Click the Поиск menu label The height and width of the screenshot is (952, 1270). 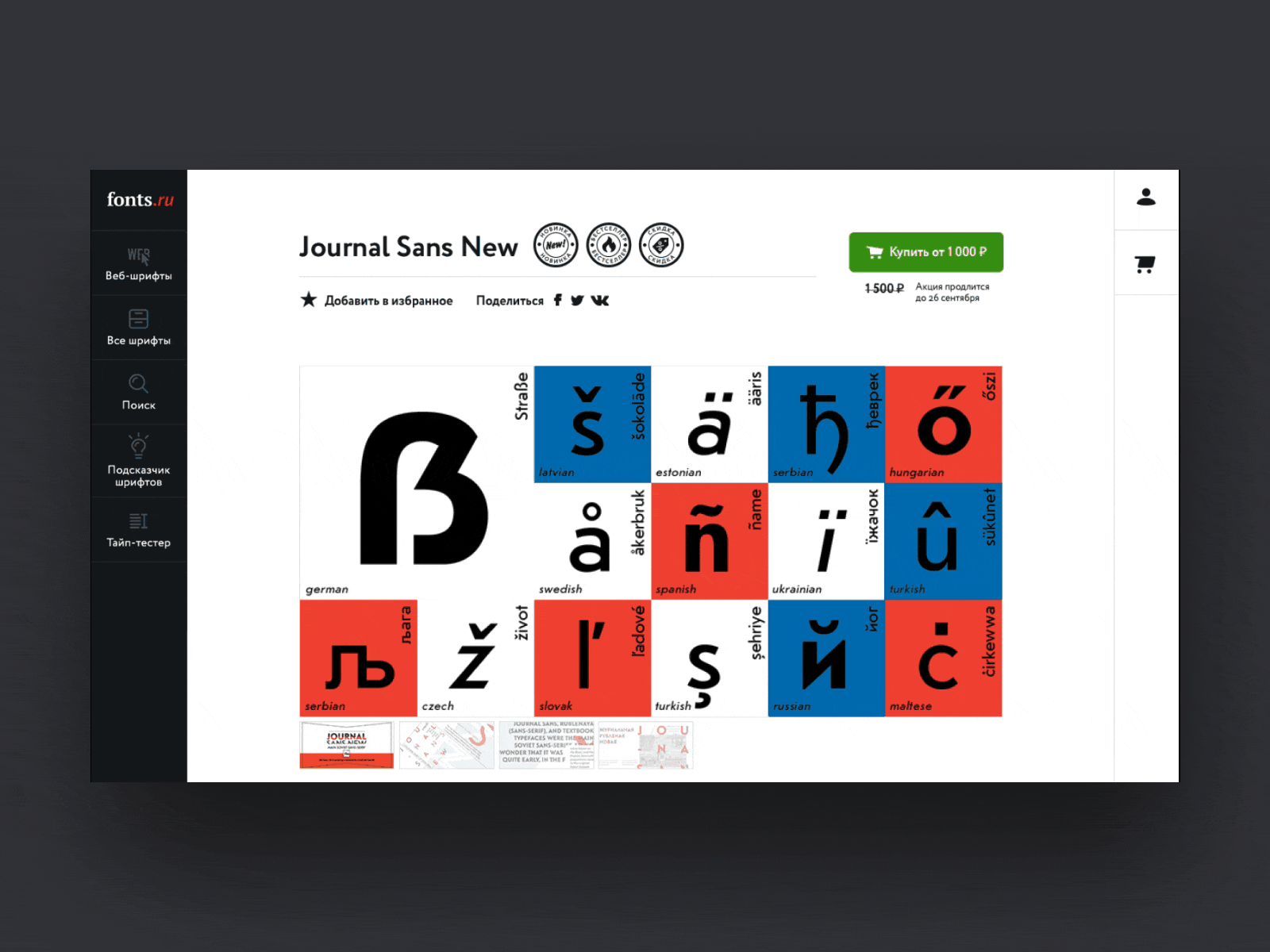(x=139, y=405)
